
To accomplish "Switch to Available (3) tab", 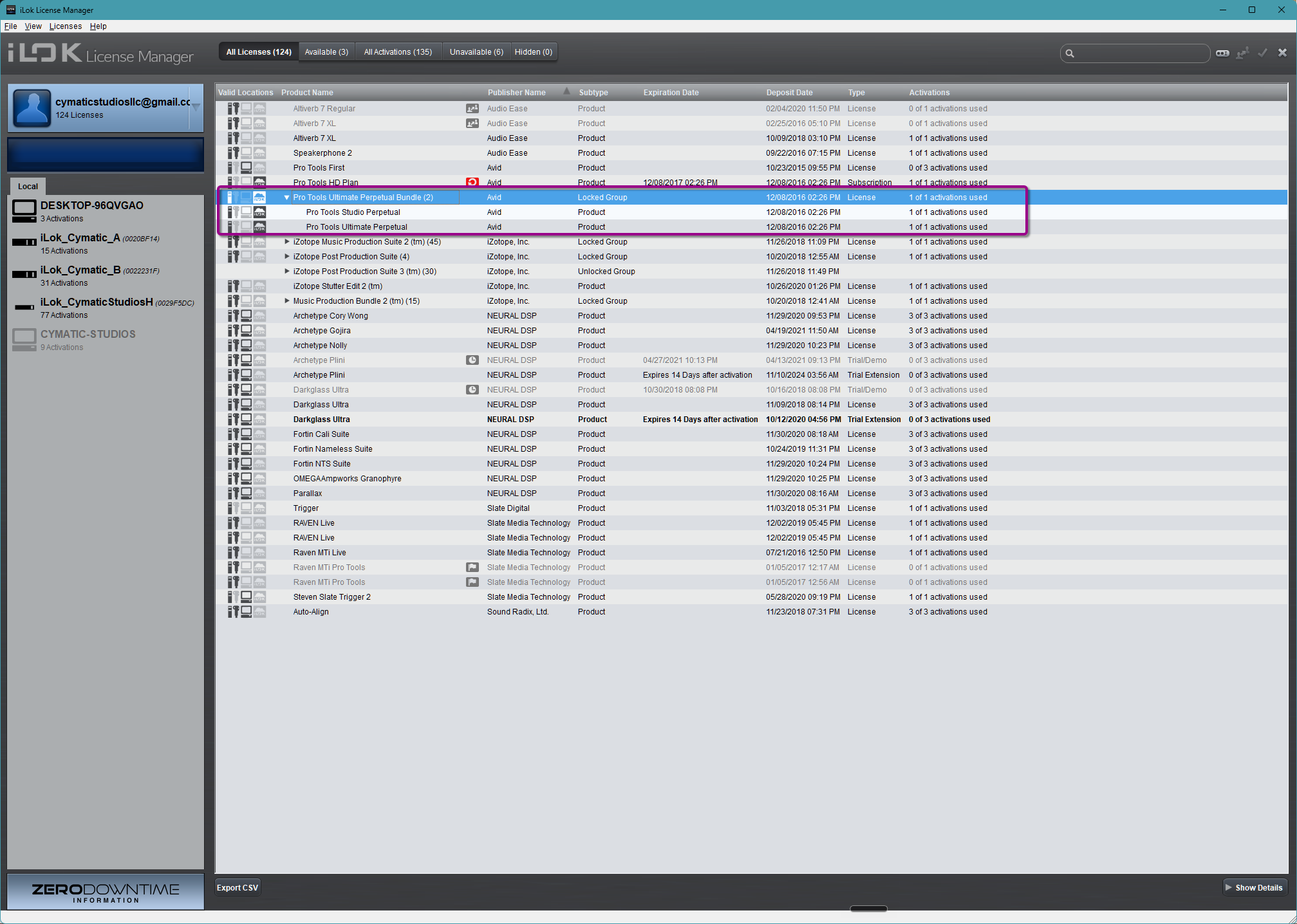I will pos(326,52).
